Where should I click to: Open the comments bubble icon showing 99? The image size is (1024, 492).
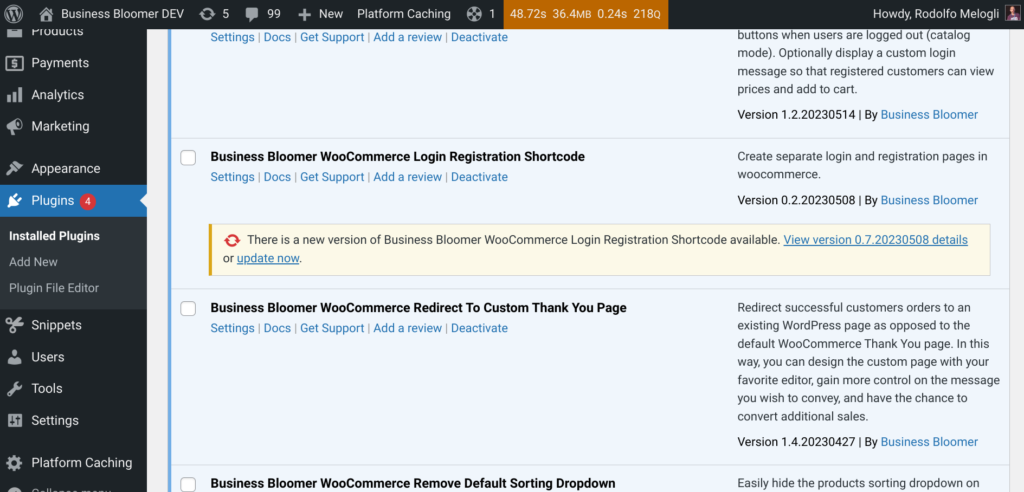coord(251,14)
